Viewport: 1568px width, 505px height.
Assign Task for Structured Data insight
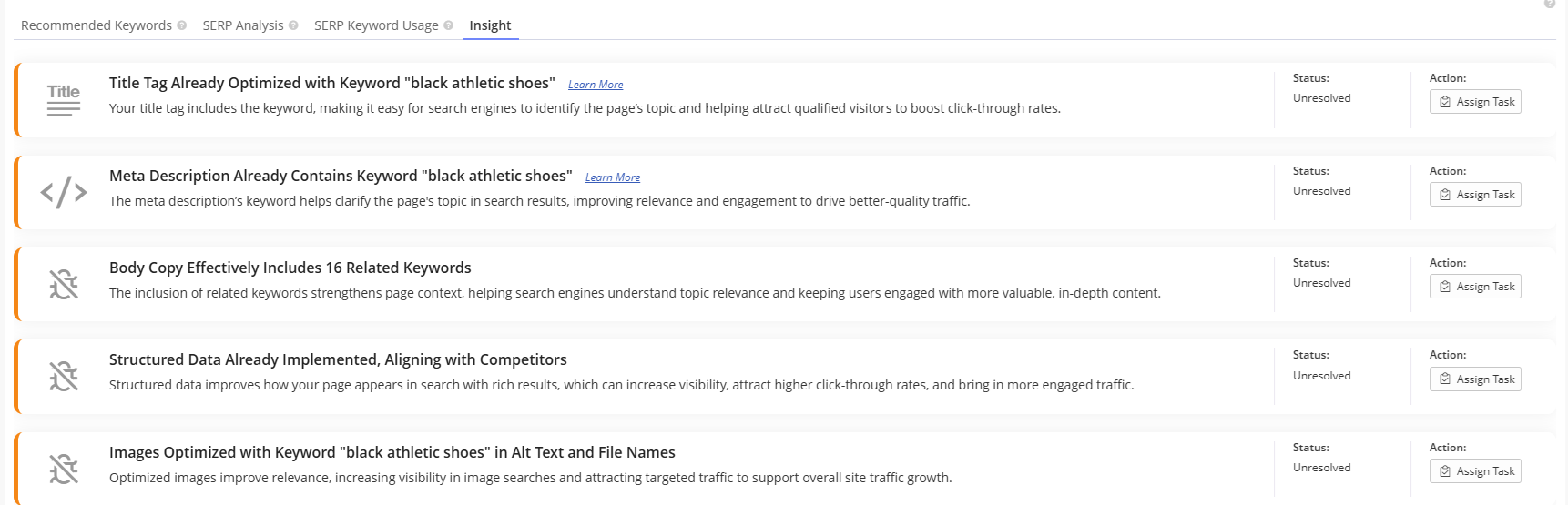(1475, 379)
